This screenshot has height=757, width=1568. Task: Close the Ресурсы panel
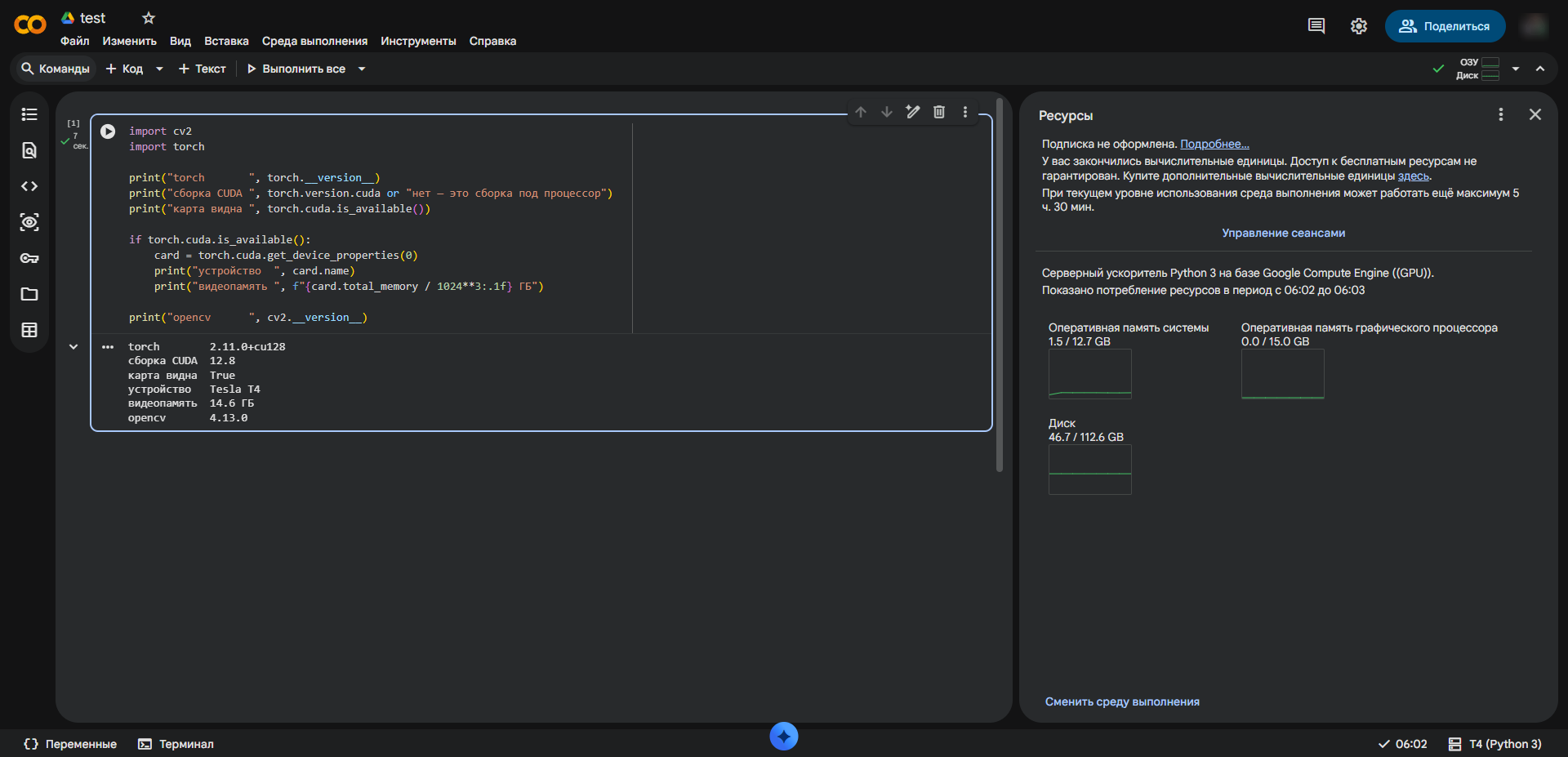point(1535,114)
